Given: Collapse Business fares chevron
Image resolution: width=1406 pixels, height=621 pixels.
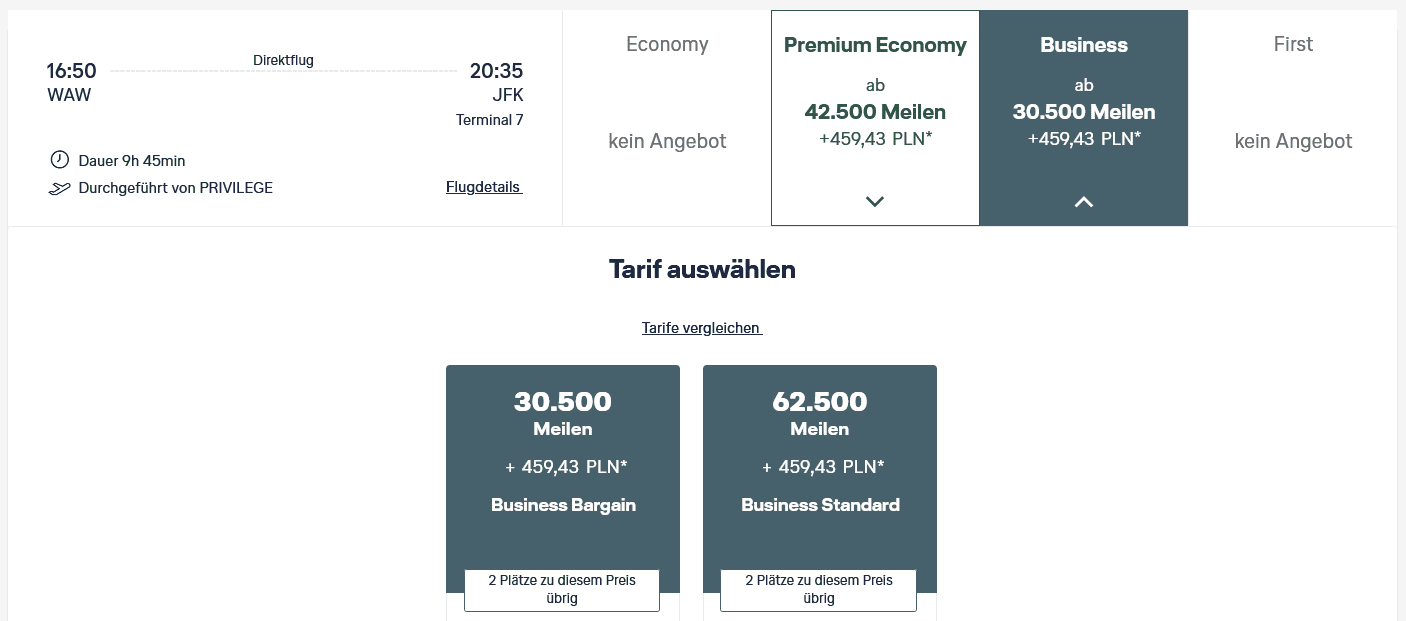Looking at the screenshot, I should 1083,201.
